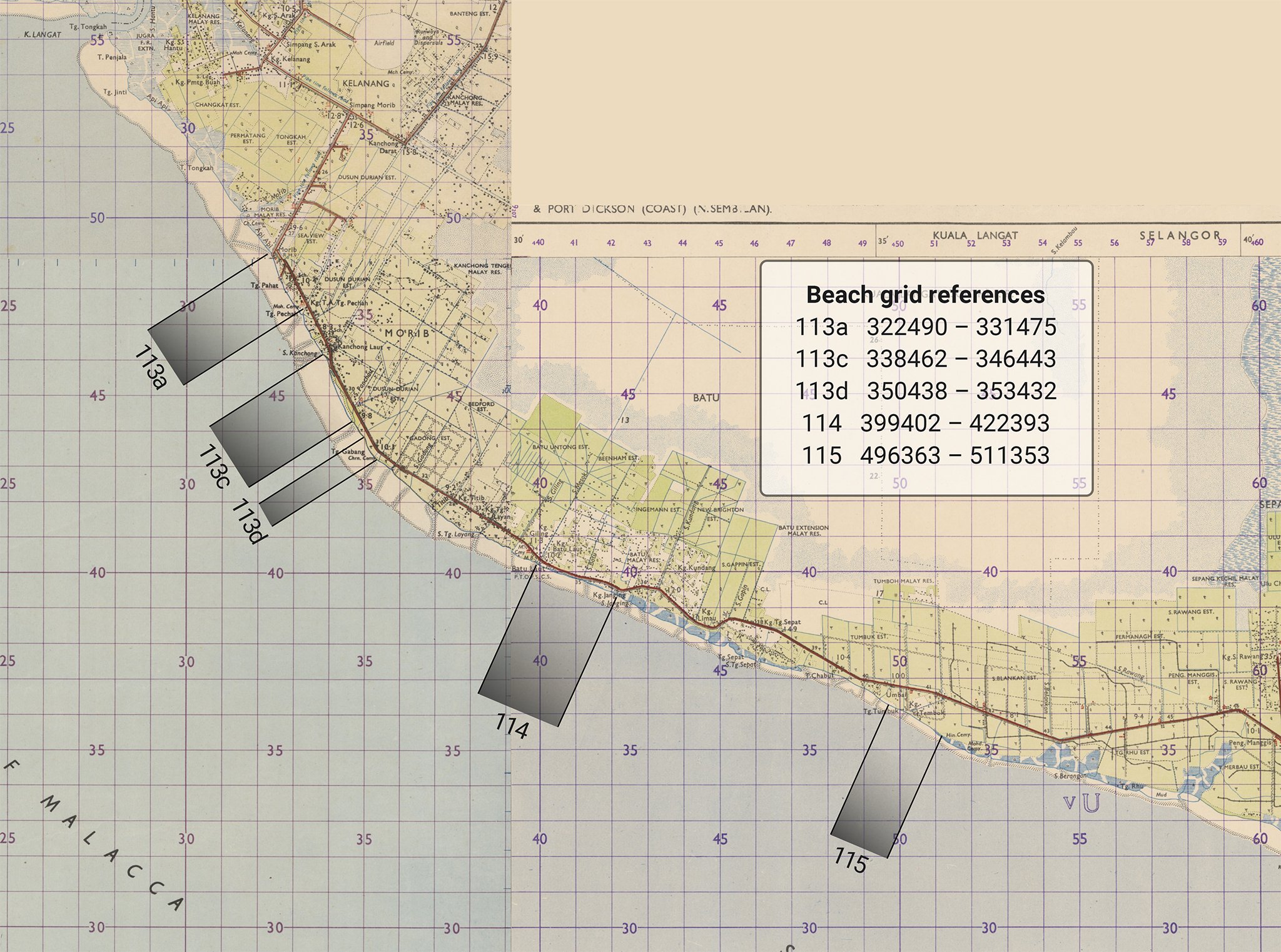
Task: Click the blue vU marking offshore
Action: point(1081,804)
